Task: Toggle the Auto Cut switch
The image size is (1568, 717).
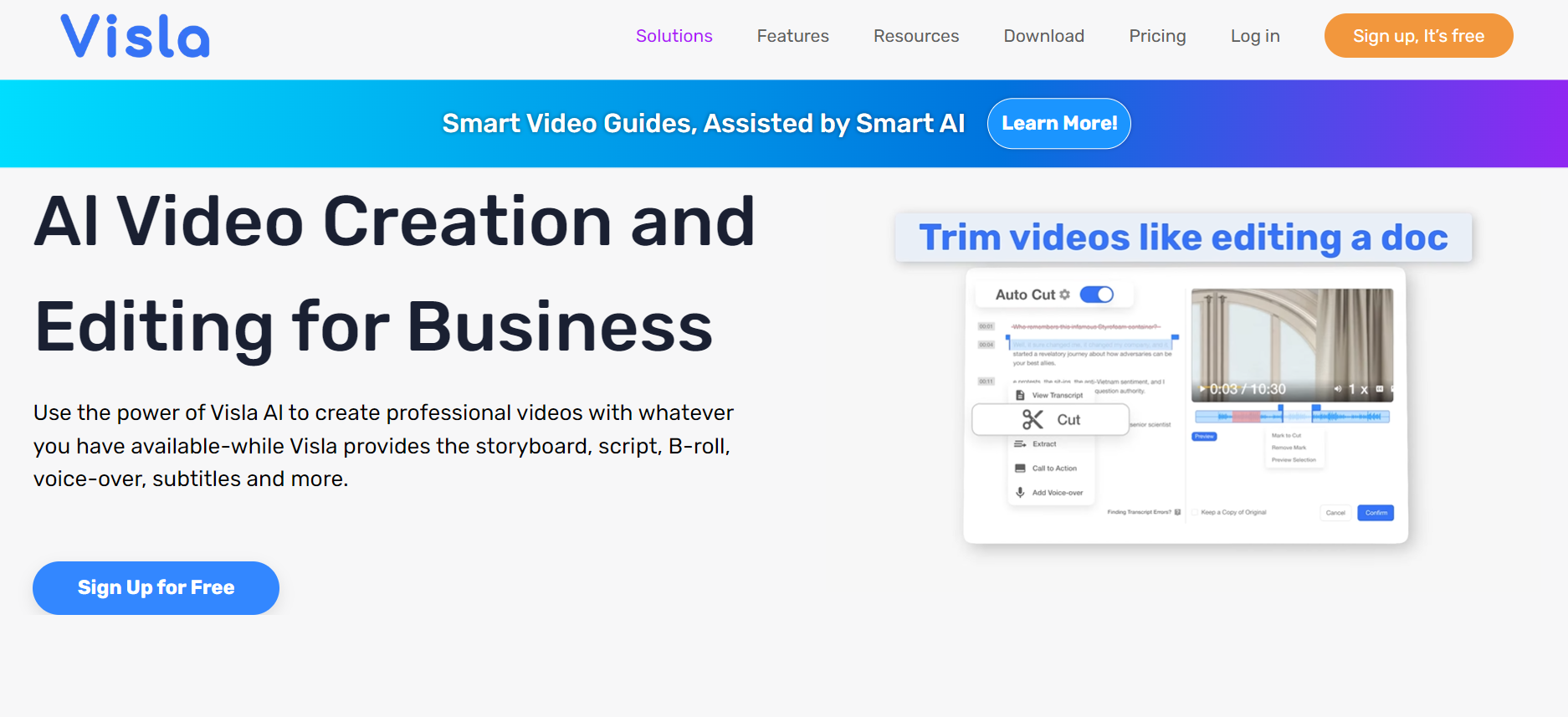Action: coord(1097,294)
